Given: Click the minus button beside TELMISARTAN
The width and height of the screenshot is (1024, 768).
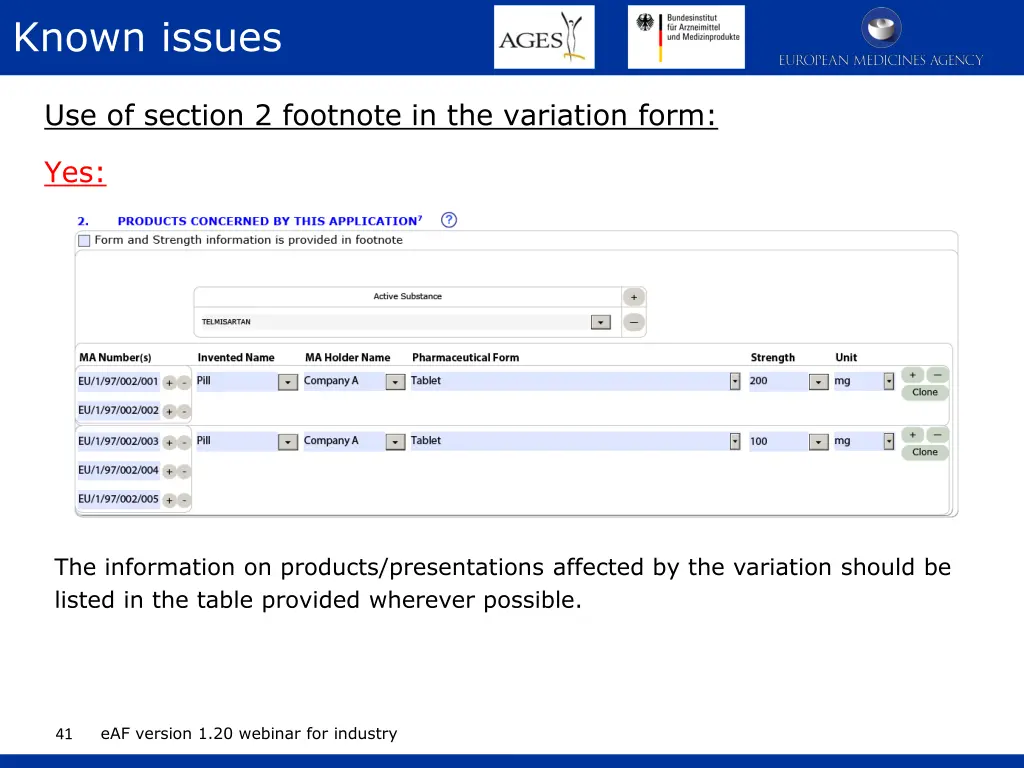Looking at the screenshot, I should (x=633, y=322).
